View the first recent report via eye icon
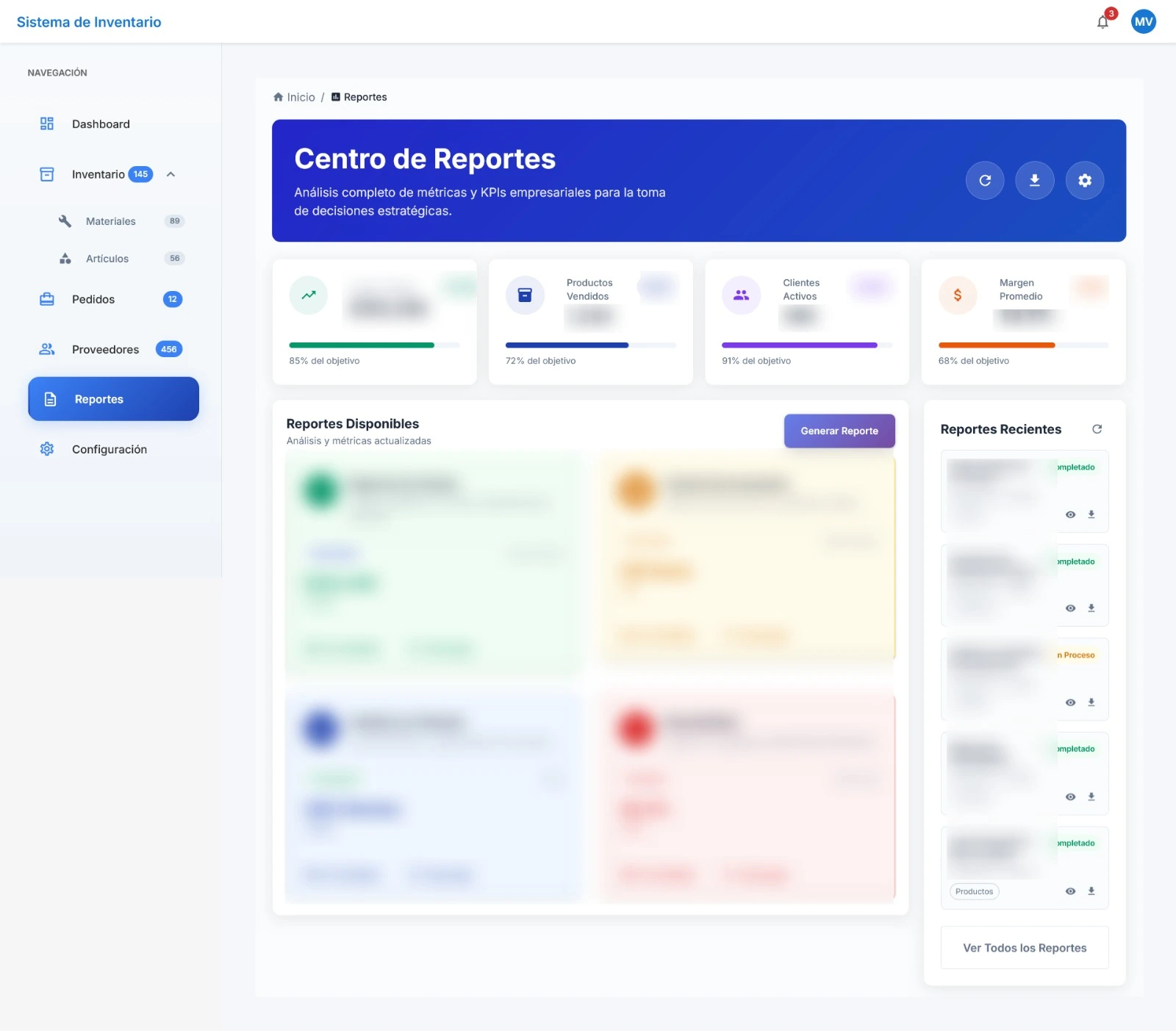 click(1070, 514)
